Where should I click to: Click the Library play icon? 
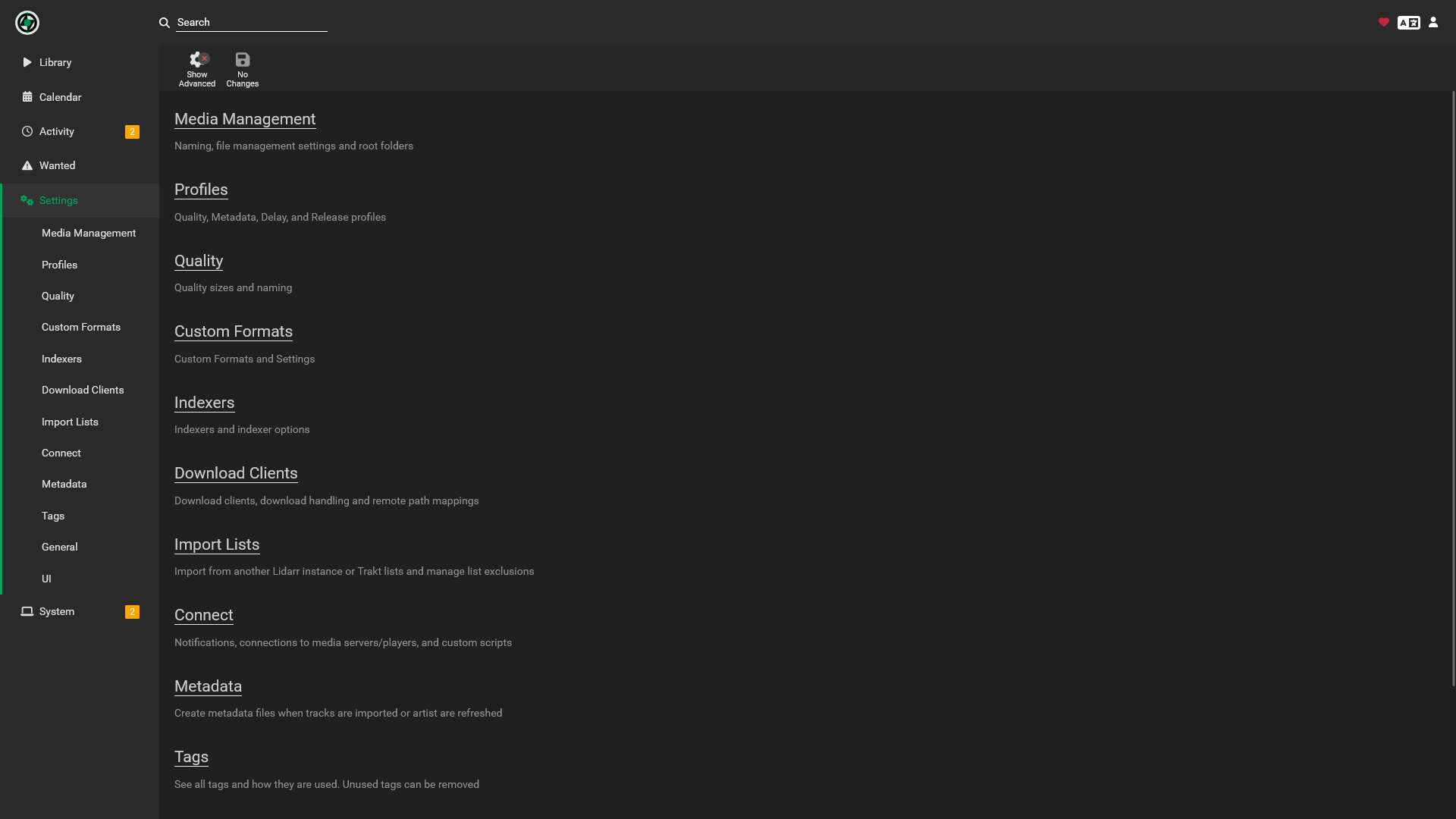[27, 62]
